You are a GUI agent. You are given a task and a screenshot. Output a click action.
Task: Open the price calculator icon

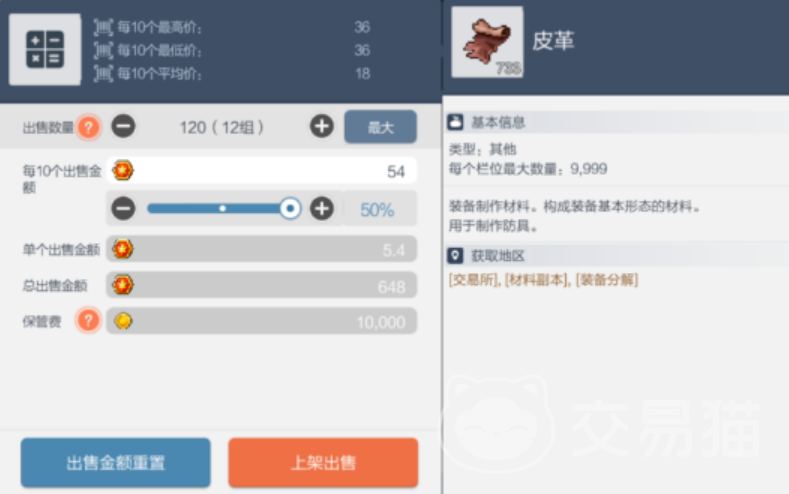click(x=45, y=49)
